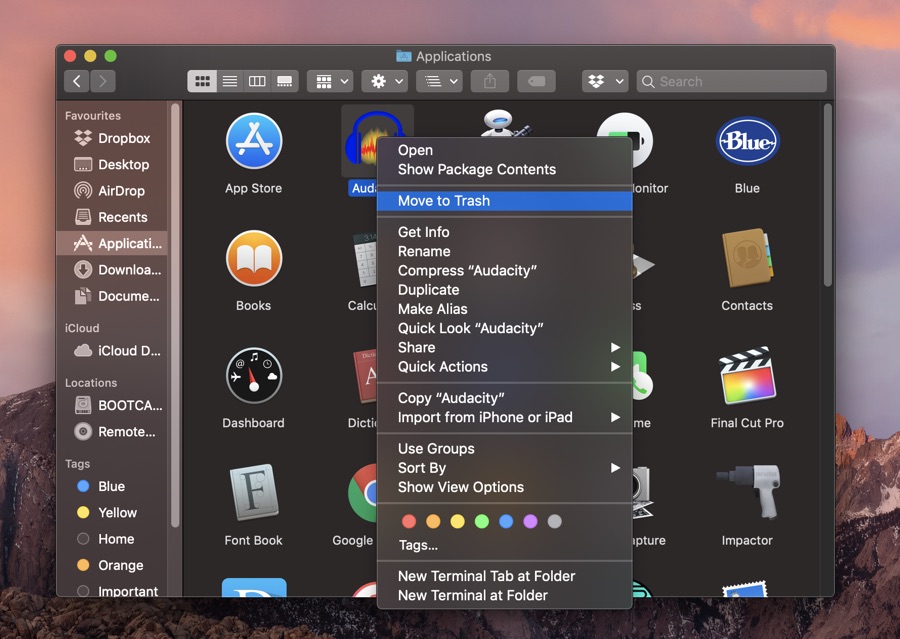Choose Rename in the context menu
Viewport: 900px width, 639px height.
[505, 251]
